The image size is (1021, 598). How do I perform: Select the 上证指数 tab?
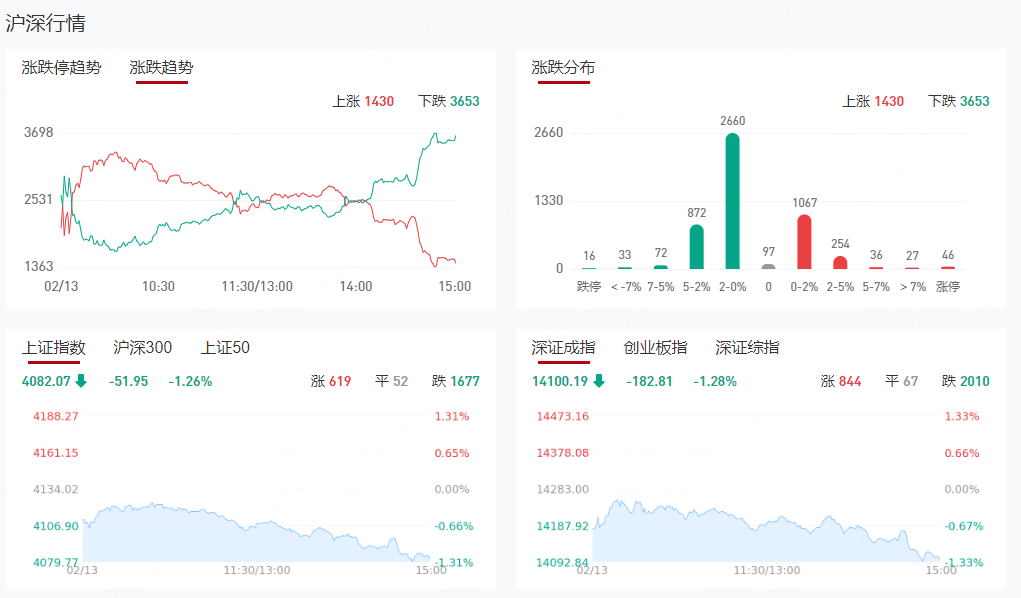click(x=54, y=348)
